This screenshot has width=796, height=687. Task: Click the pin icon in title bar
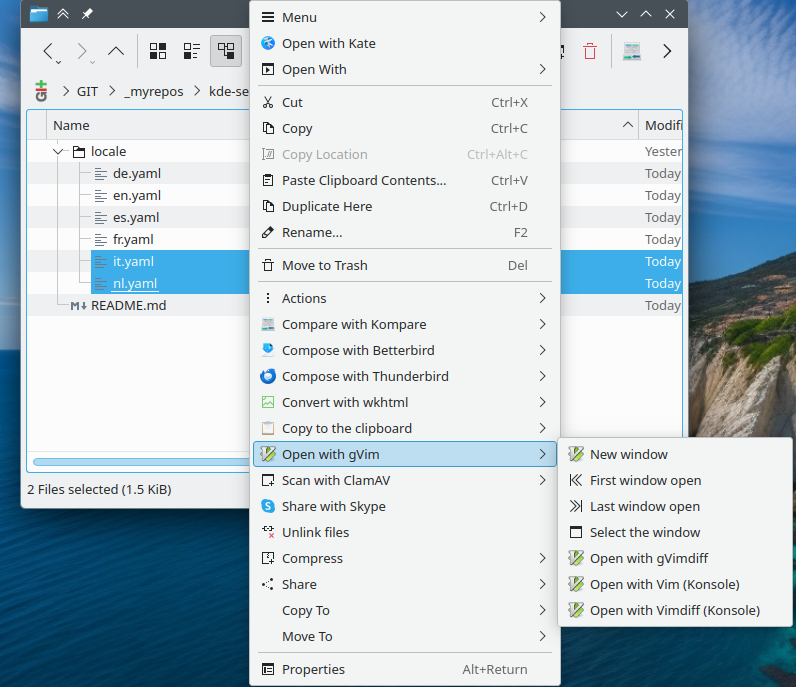87,14
